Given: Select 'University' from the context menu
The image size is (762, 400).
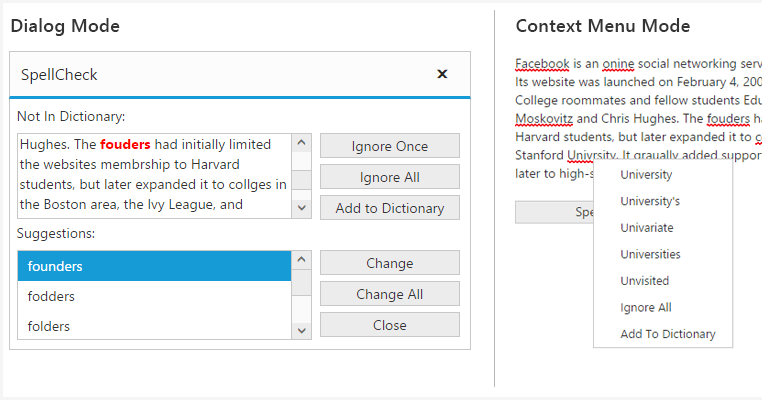Looking at the screenshot, I should (646, 175).
